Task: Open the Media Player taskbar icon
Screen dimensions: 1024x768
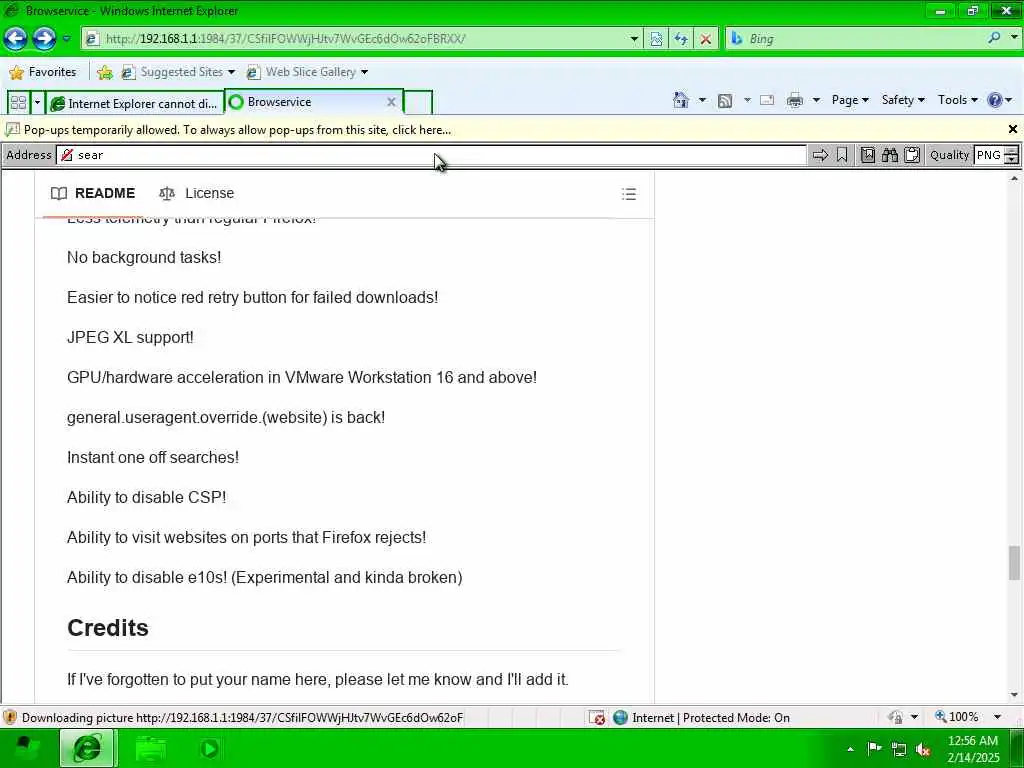Action: 209,748
